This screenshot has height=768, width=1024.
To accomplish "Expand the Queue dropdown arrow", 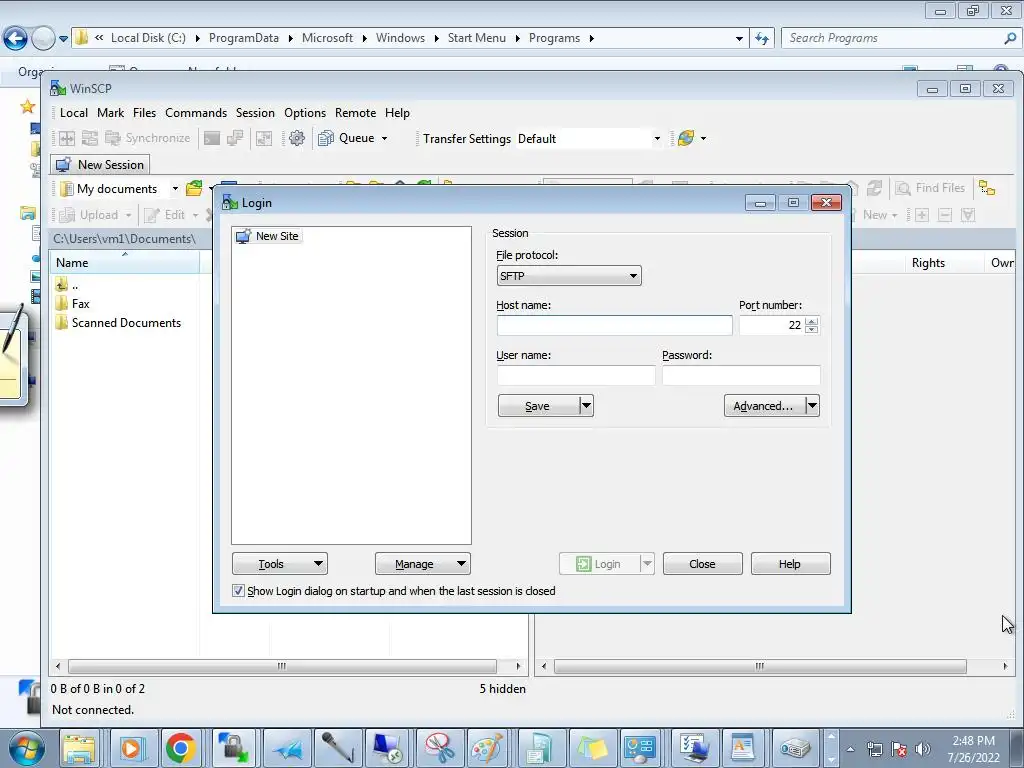I will (384, 138).
